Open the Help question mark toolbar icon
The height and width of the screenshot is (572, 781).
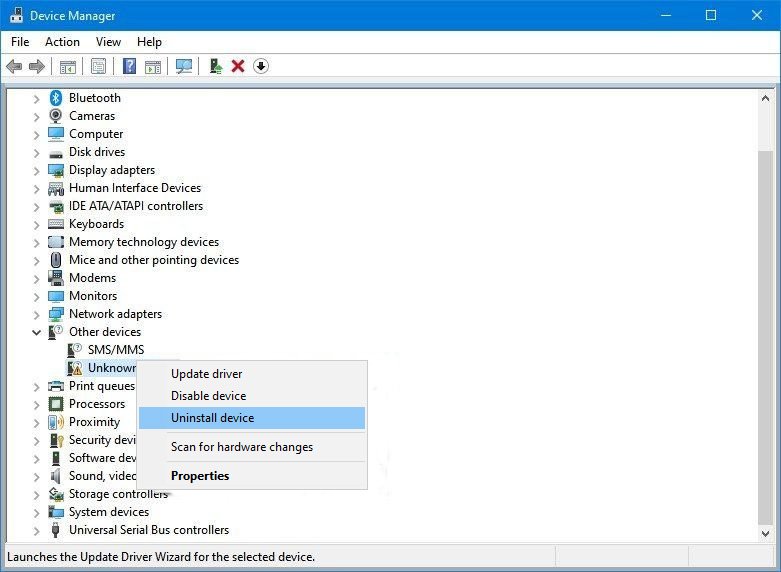(130, 66)
